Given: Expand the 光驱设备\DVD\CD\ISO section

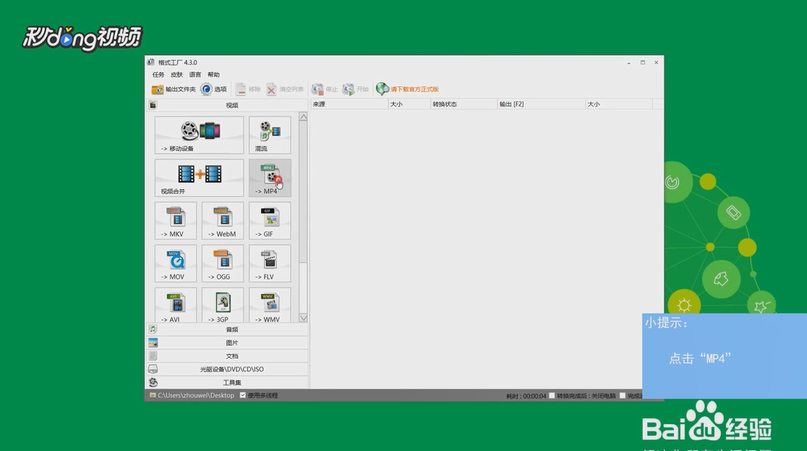Looking at the screenshot, I should [x=227, y=369].
